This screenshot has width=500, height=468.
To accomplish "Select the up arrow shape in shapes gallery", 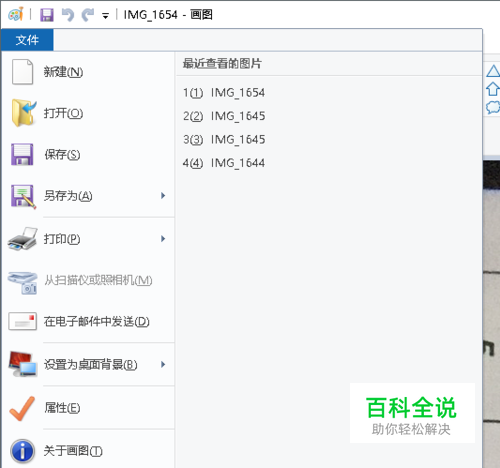I will [492, 89].
